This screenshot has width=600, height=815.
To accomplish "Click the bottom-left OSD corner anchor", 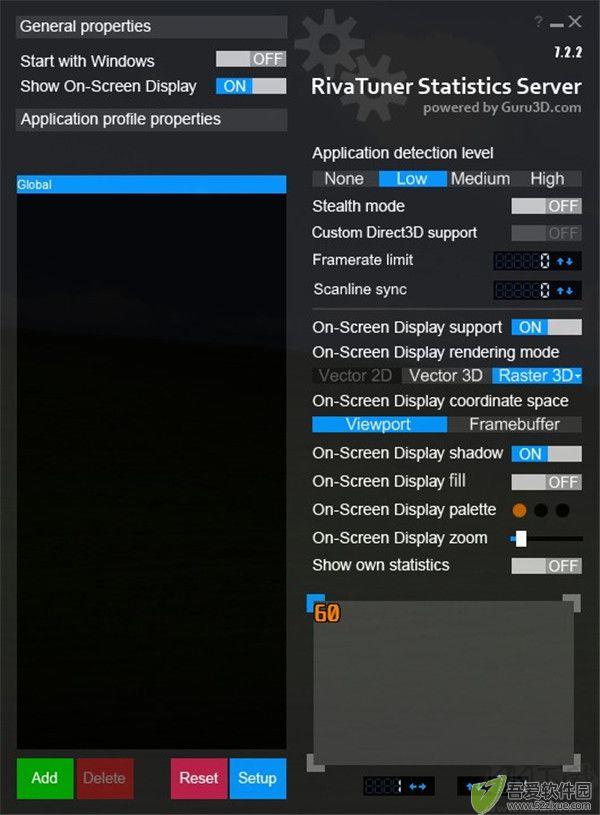I will [x=315, y=763].
